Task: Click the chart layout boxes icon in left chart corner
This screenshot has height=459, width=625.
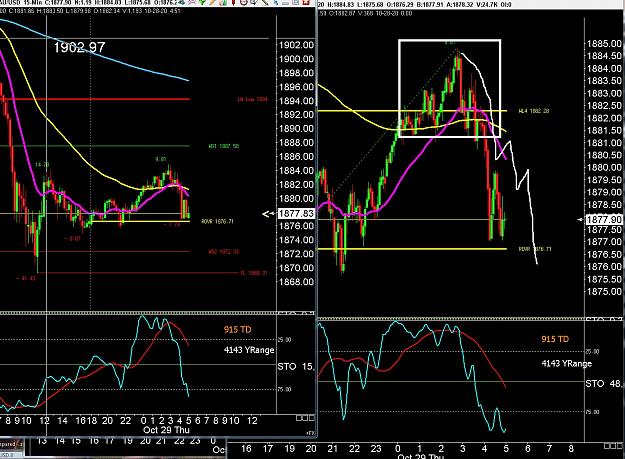Action: coord(305,418)
